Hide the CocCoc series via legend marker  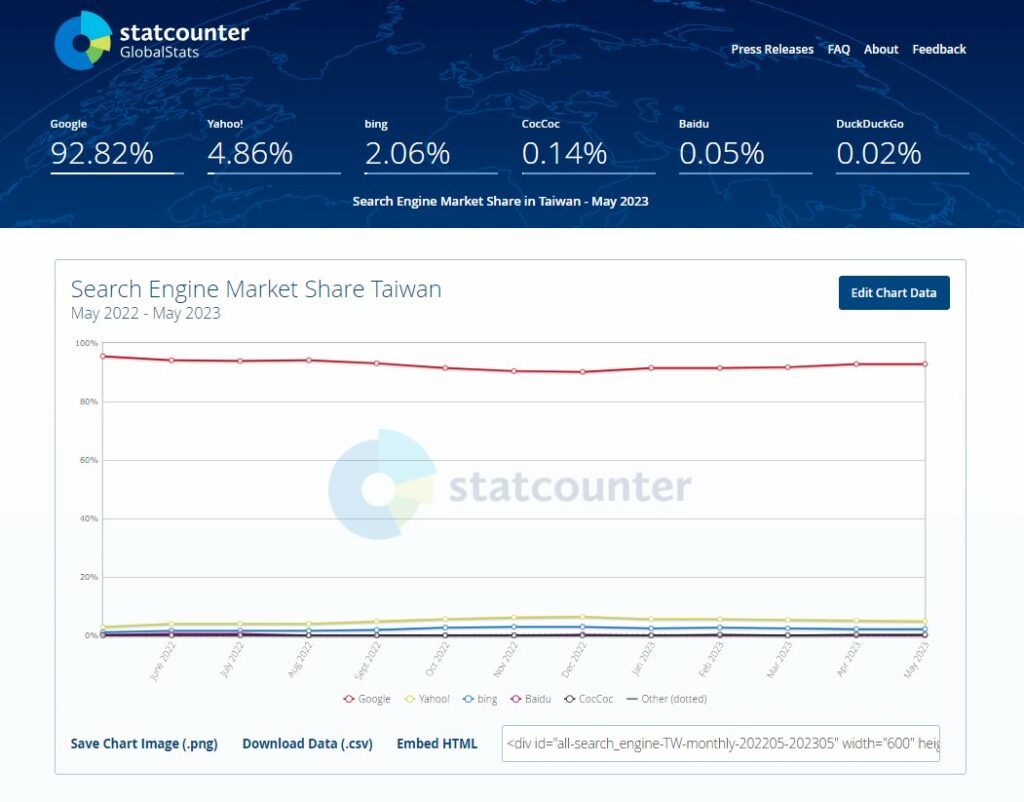click(x=570, y=699)
